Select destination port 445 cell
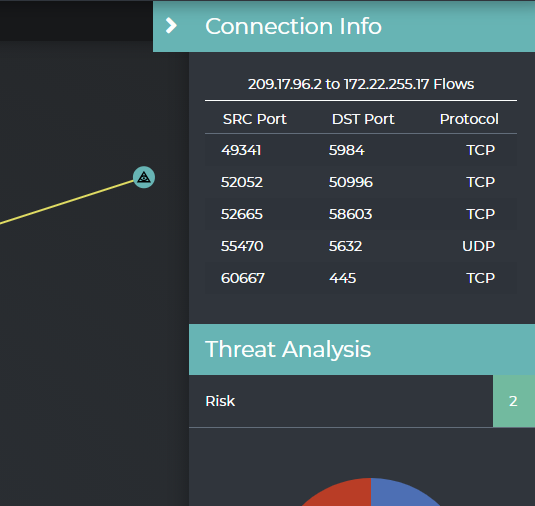The height and width of the screenshot is (506, 535). 343,278
